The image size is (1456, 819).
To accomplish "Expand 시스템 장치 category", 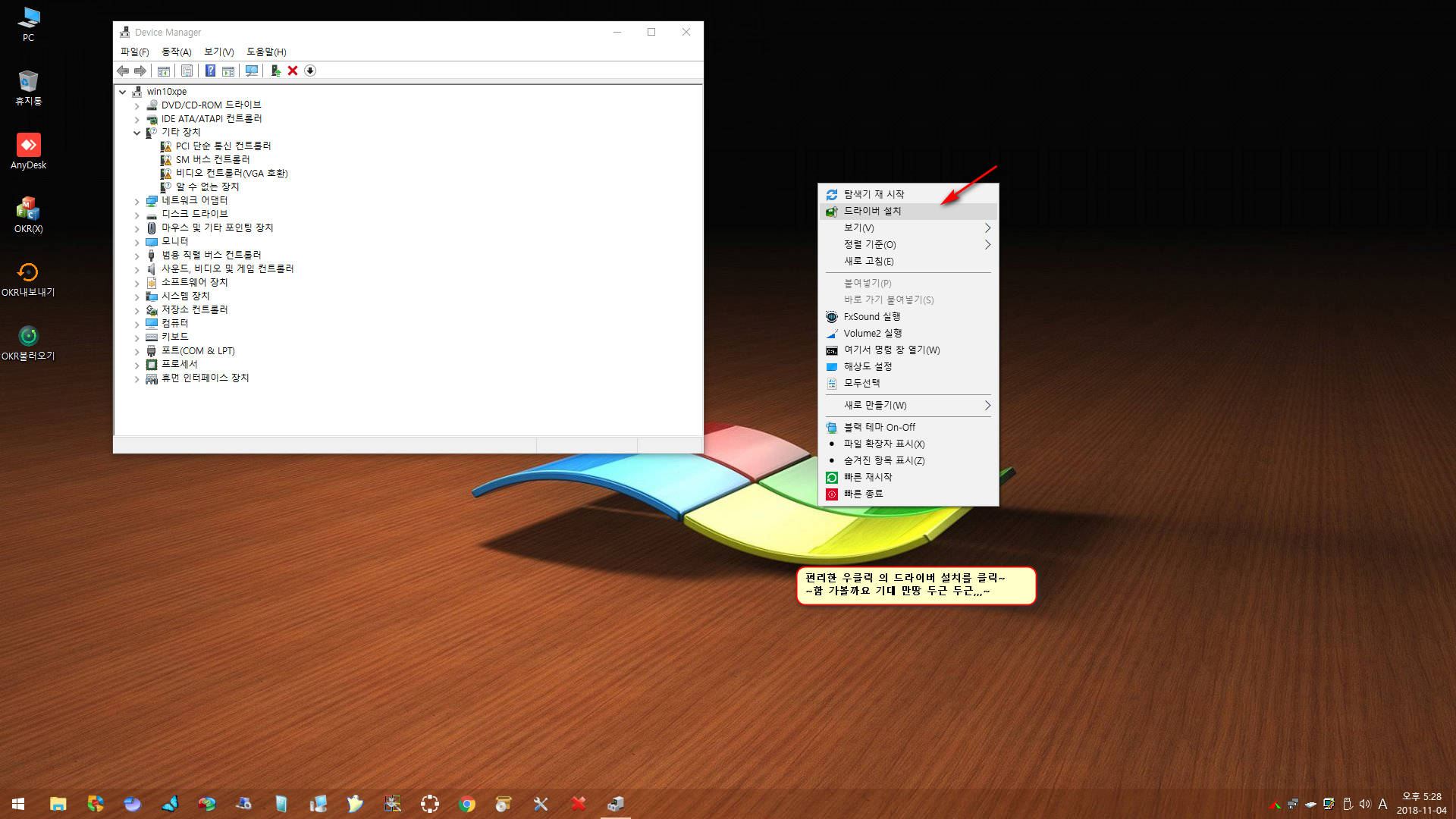I will pyautogui.click(x=137, y=297).
